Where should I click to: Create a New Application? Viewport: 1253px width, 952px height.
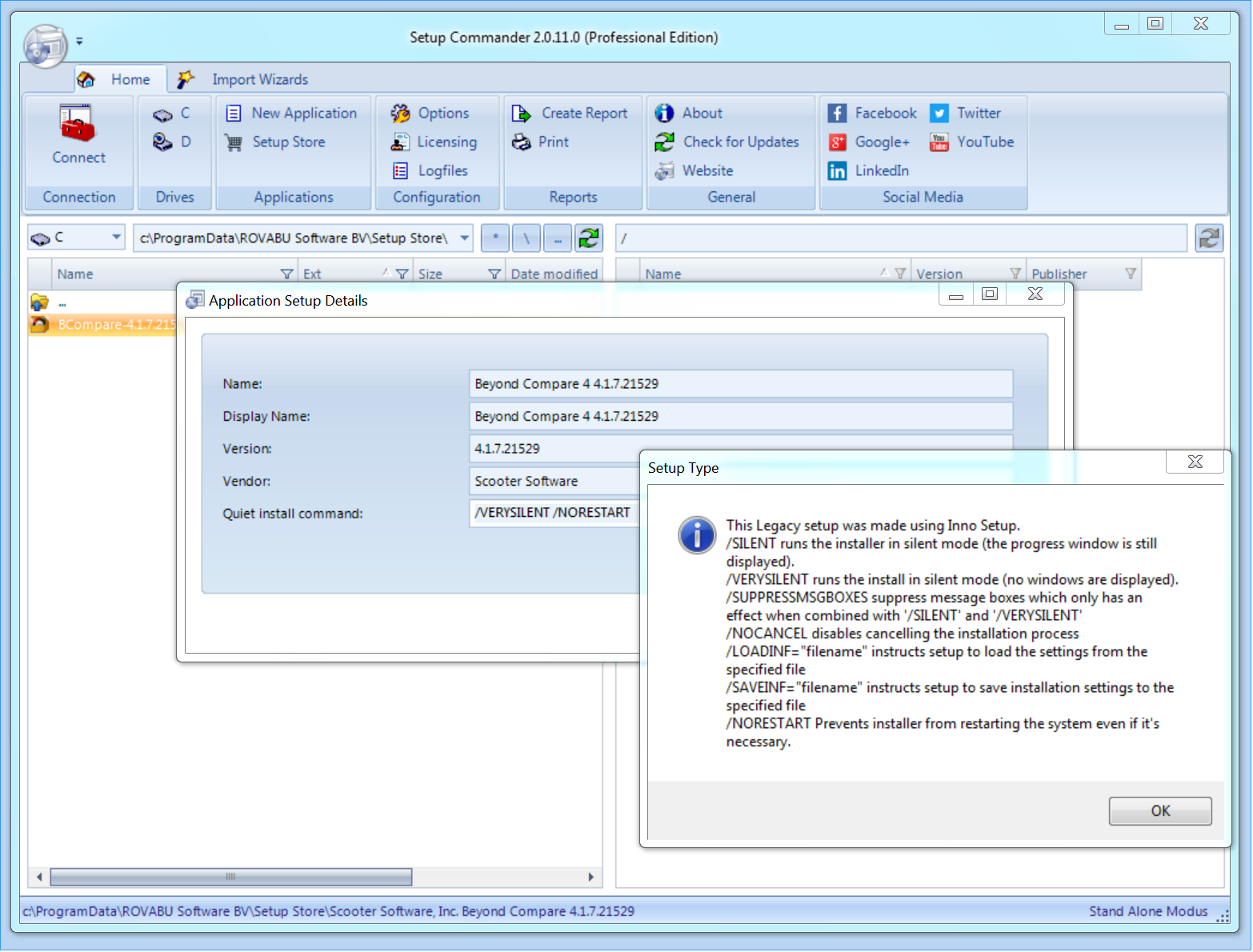(291, 114)
